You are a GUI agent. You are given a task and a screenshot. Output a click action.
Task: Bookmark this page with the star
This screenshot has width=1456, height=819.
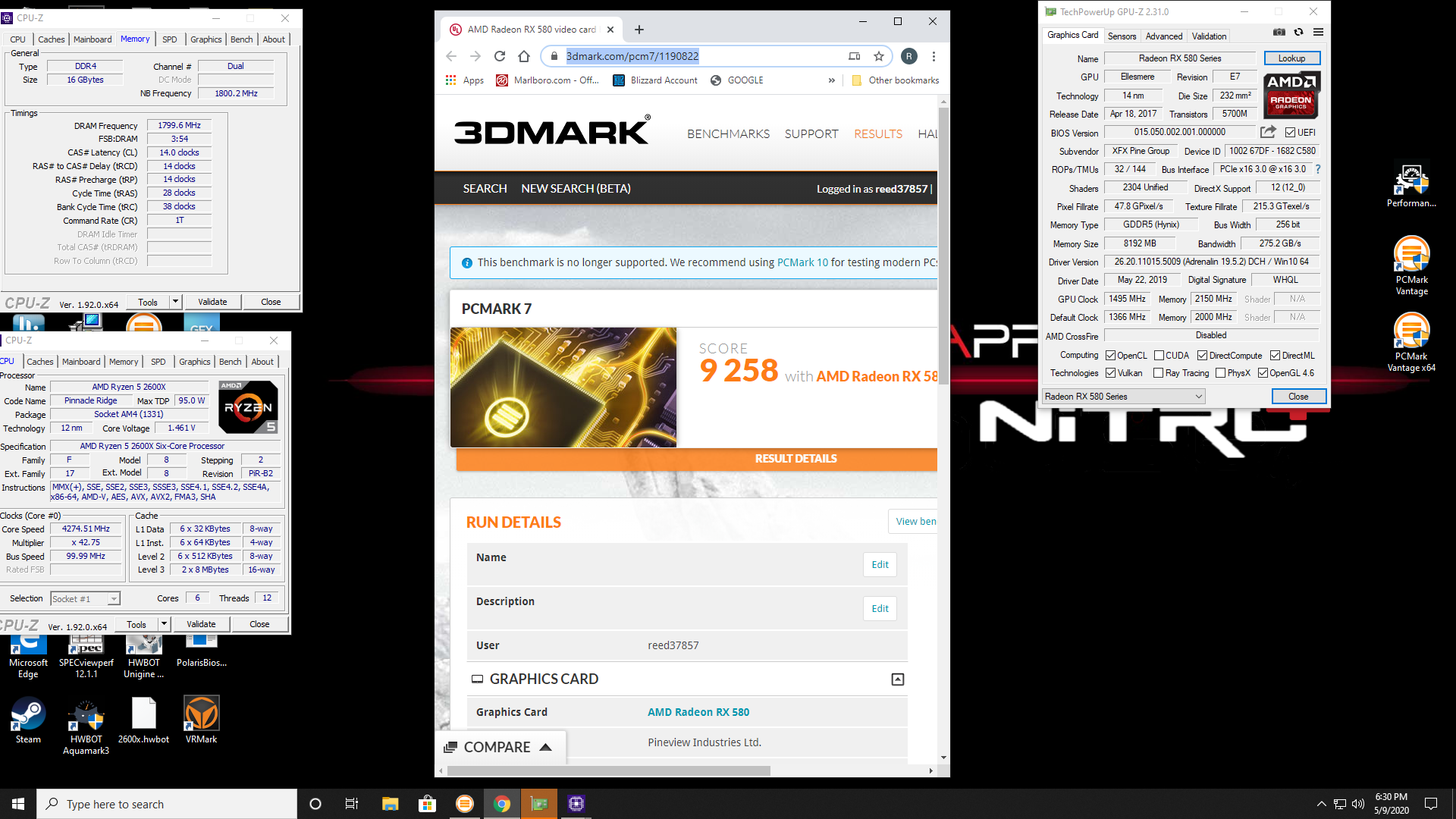pyautogui.click(x=879, y=56)
